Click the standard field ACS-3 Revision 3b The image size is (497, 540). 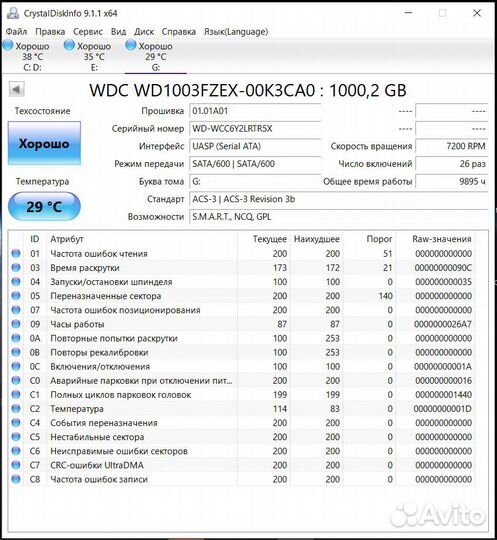339,199
